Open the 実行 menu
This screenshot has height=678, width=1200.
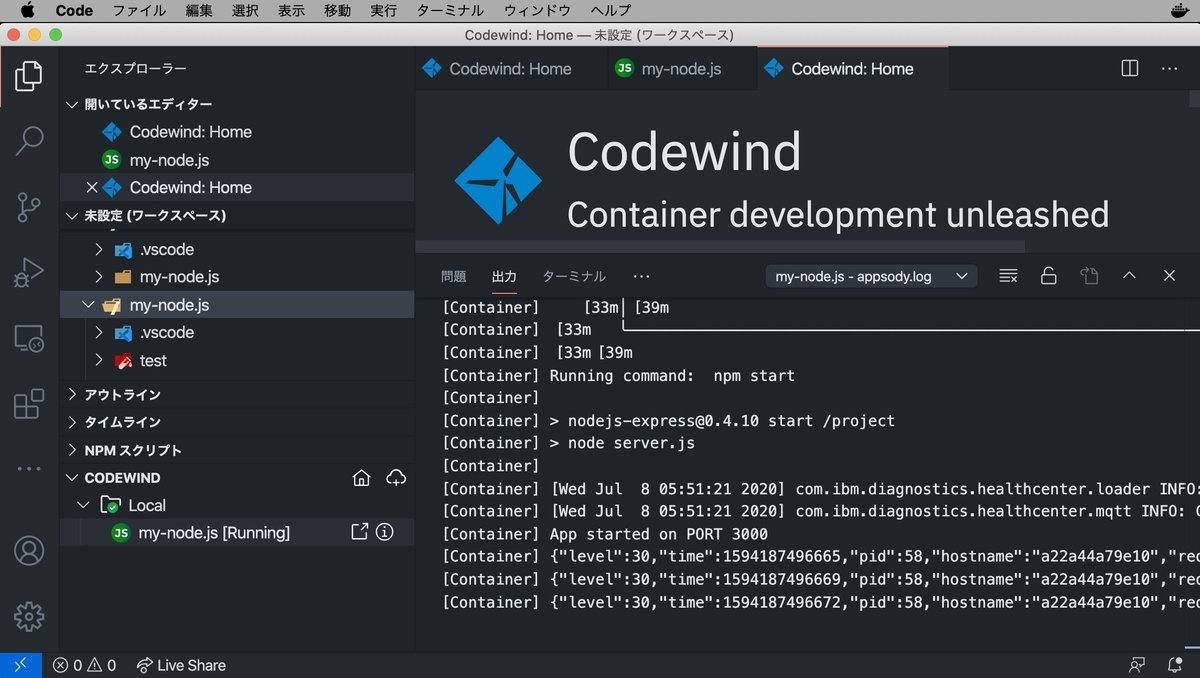click(383, 11)
